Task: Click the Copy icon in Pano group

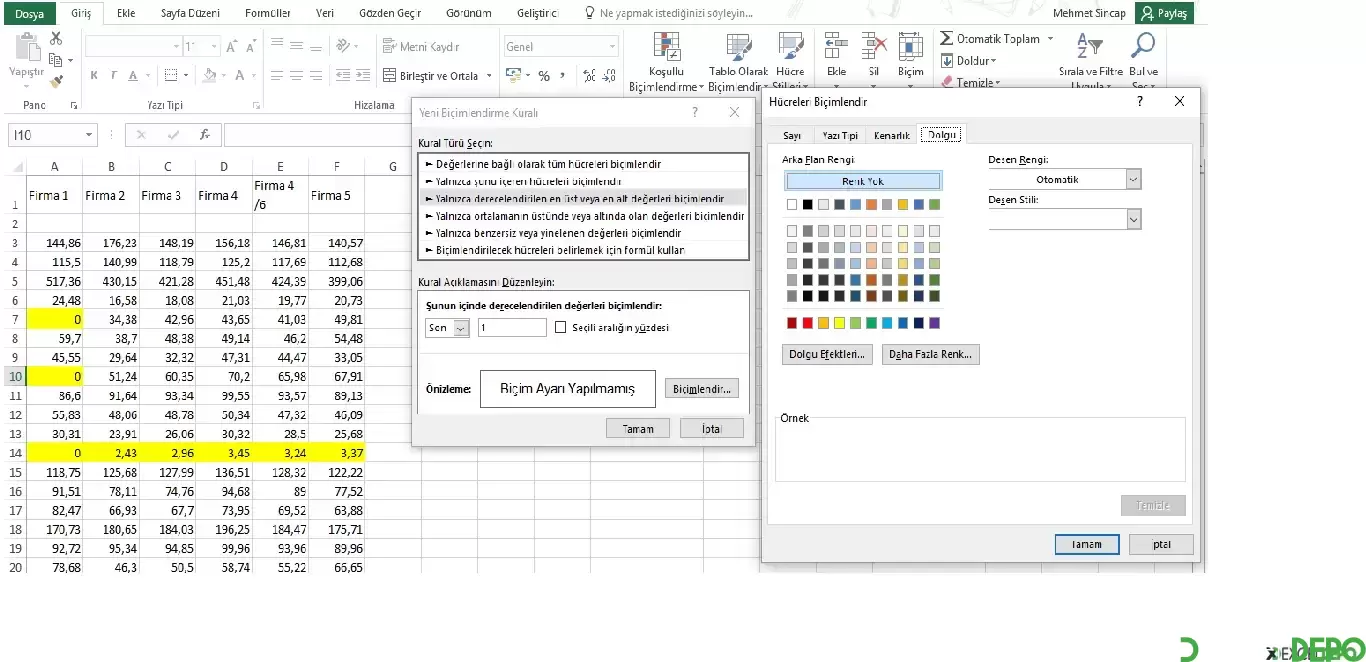Action: [x=56, y=60]
